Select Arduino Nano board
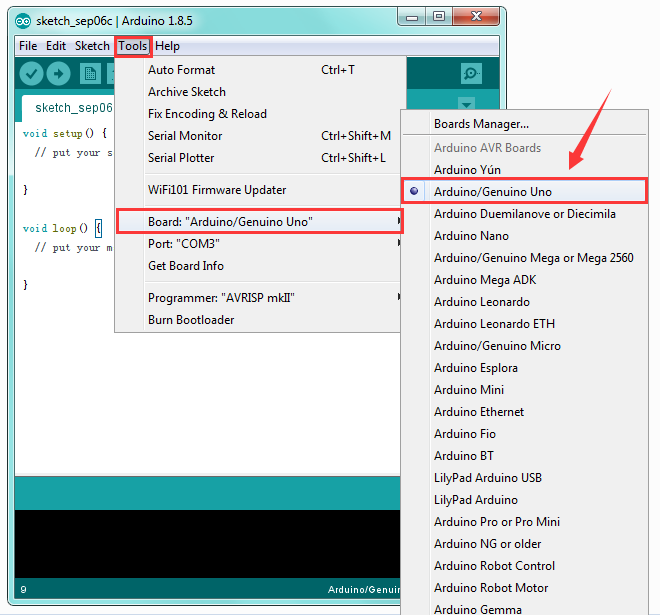This screenshot has height=615, width=660. click(471, 236)
